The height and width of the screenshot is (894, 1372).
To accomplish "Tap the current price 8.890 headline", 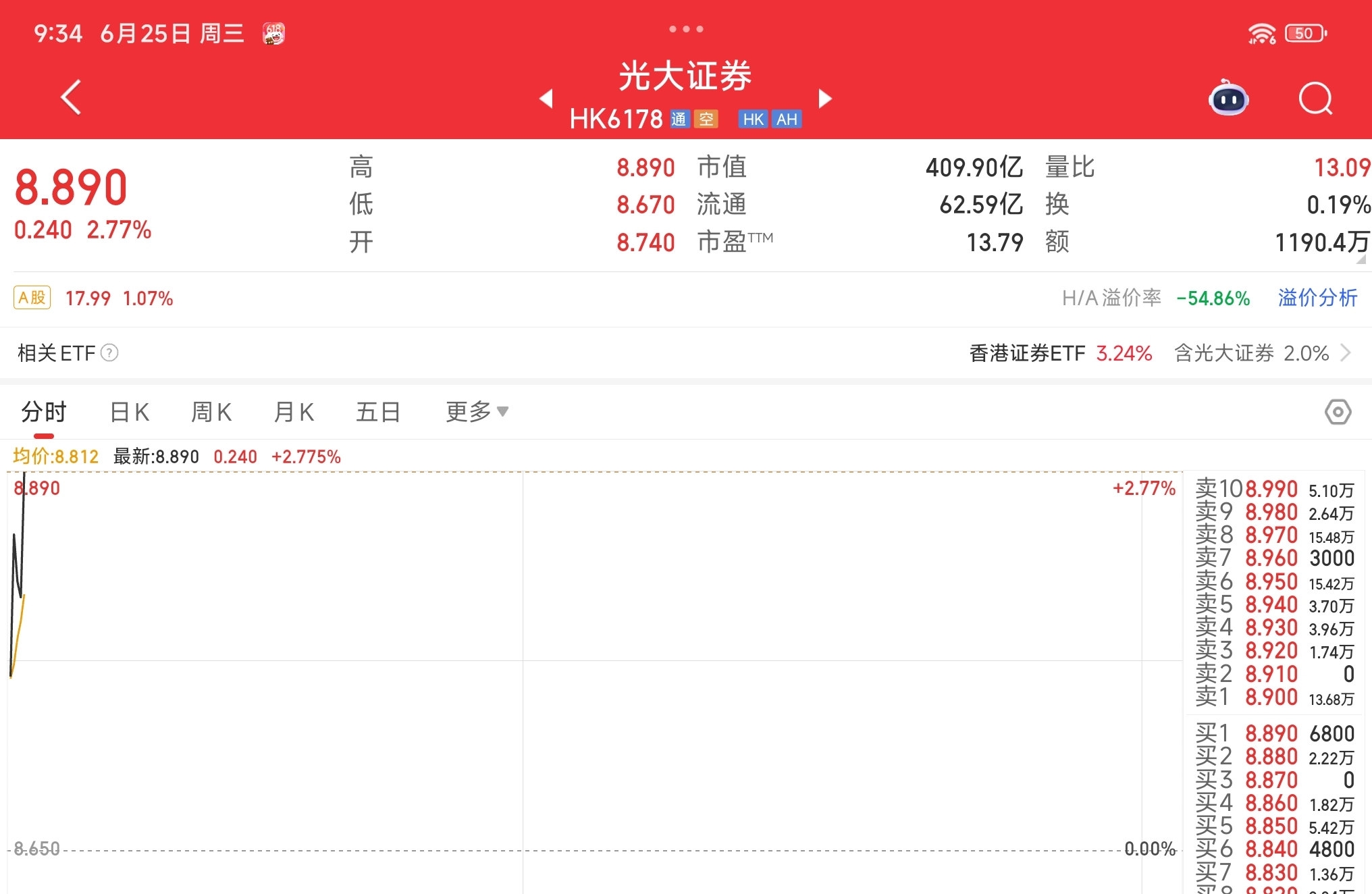I will click(71, 187).
